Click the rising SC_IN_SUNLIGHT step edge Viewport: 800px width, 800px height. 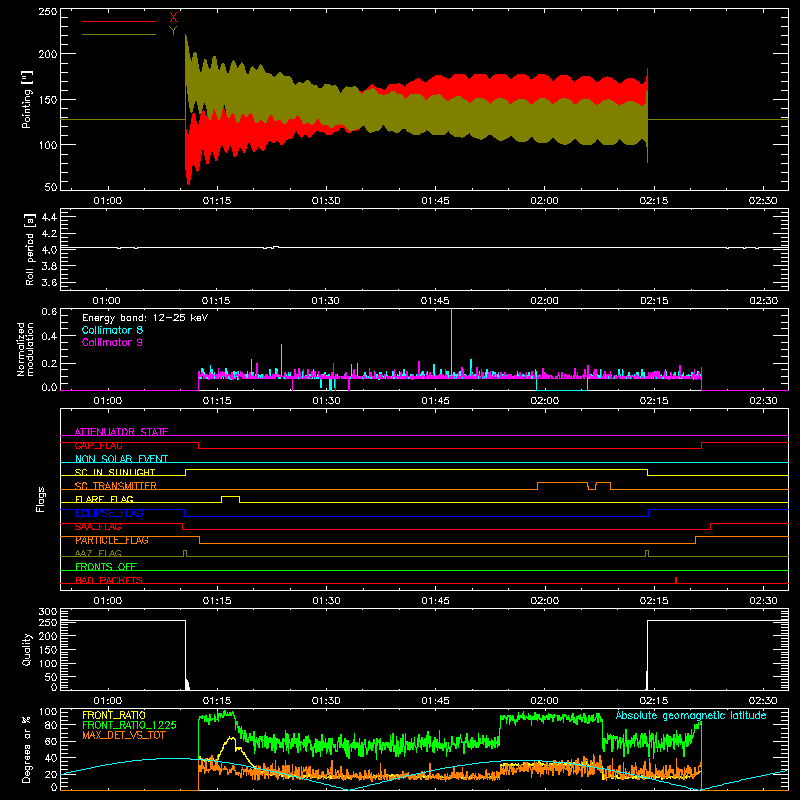click(x=185, y=472)
